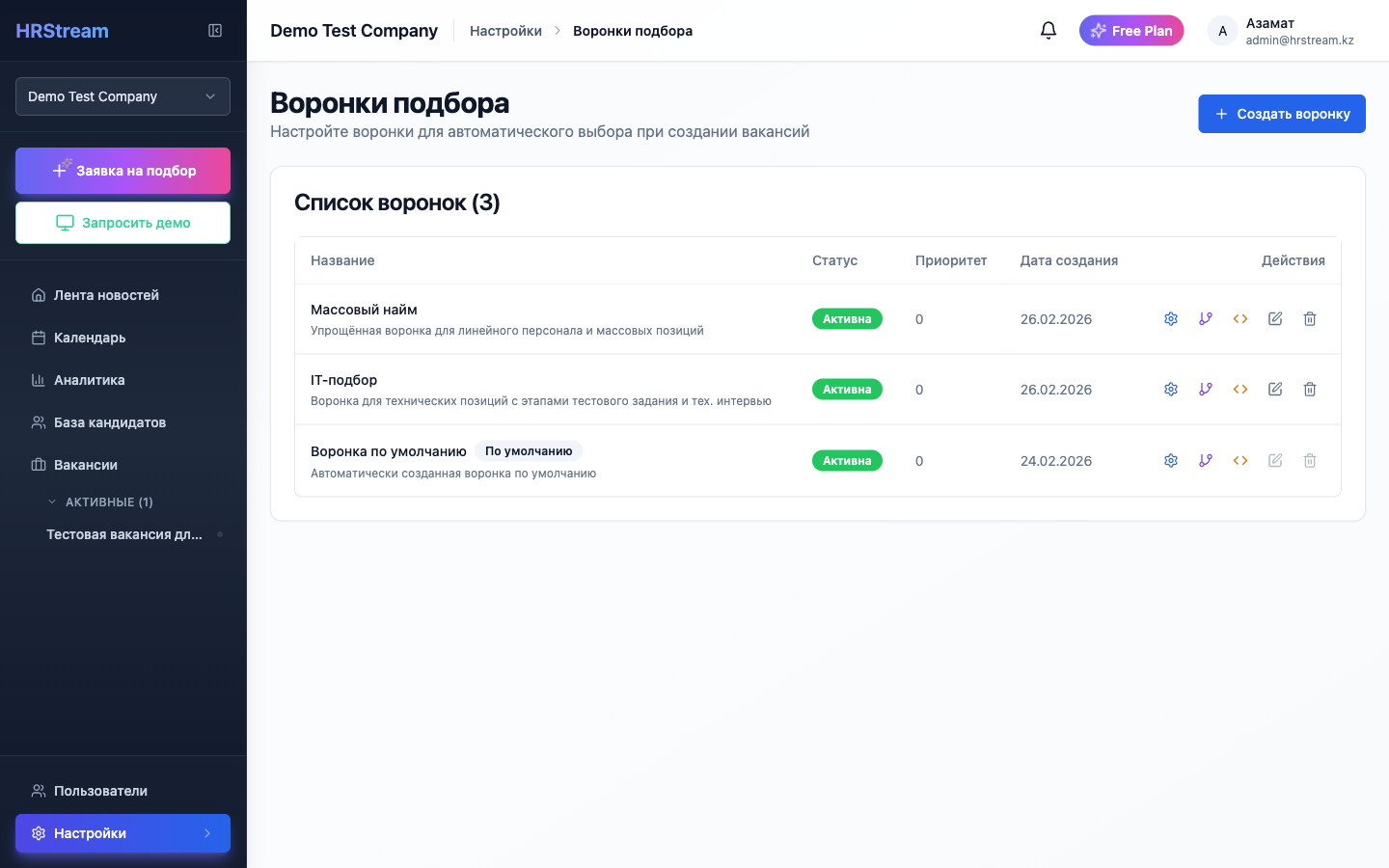Viewport: 1389px width, 868px height.
Task: Open Тестовая вакансия from the vacancy list
Action: (123, 533)
